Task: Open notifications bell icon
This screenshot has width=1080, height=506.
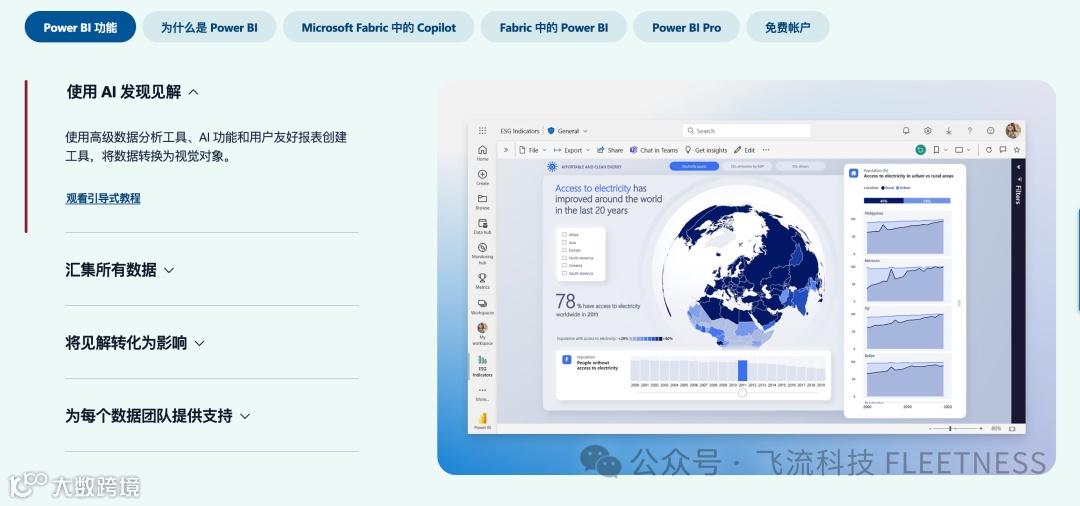Action: point(906,130)
